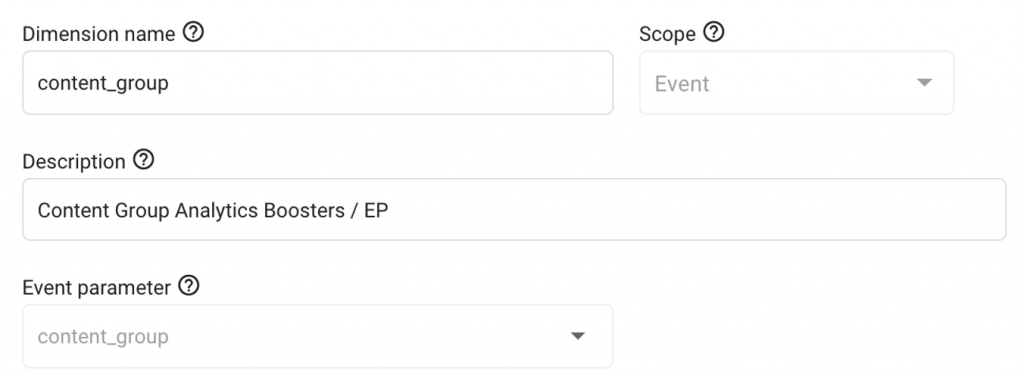Click Event parameter help question mark
The image size is (1024, 378).
[x=189, y=285]
